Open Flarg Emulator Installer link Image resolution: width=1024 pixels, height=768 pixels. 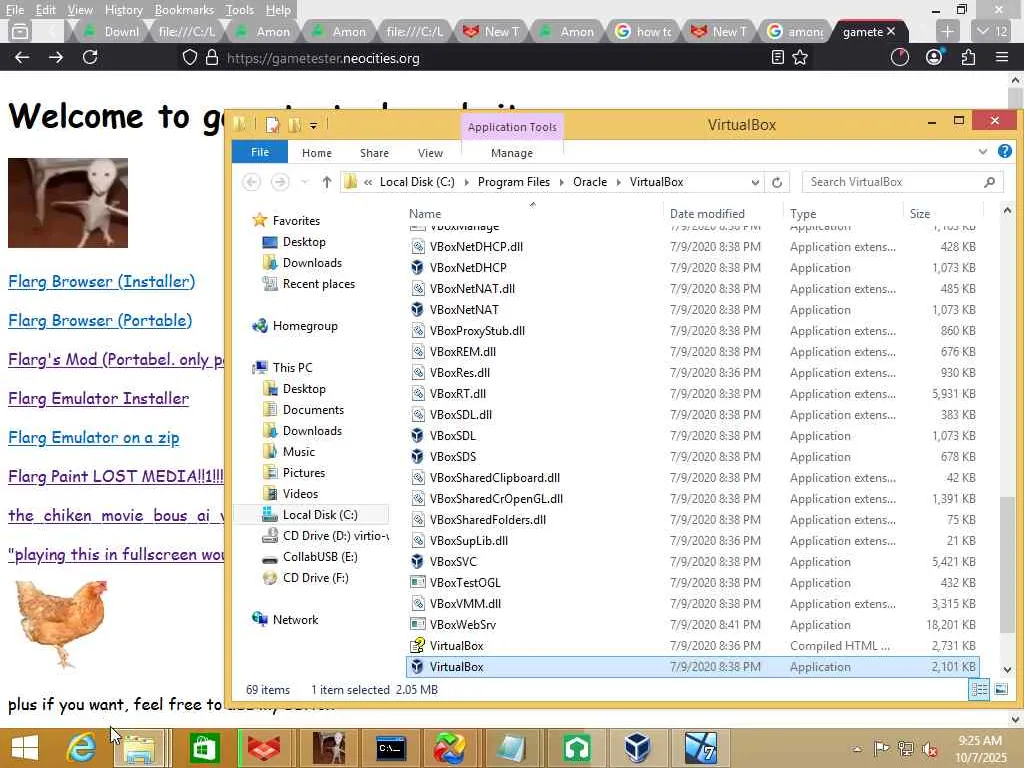pyautogui.click(x=99, y=398)
